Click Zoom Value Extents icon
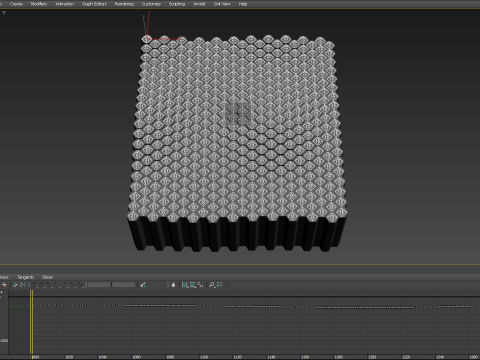 192,285
